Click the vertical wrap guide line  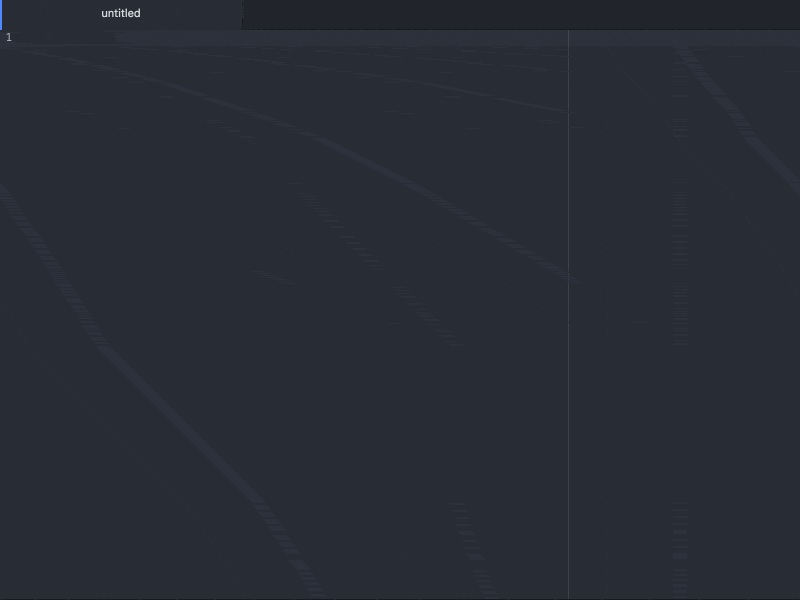(x=569, y=300)
